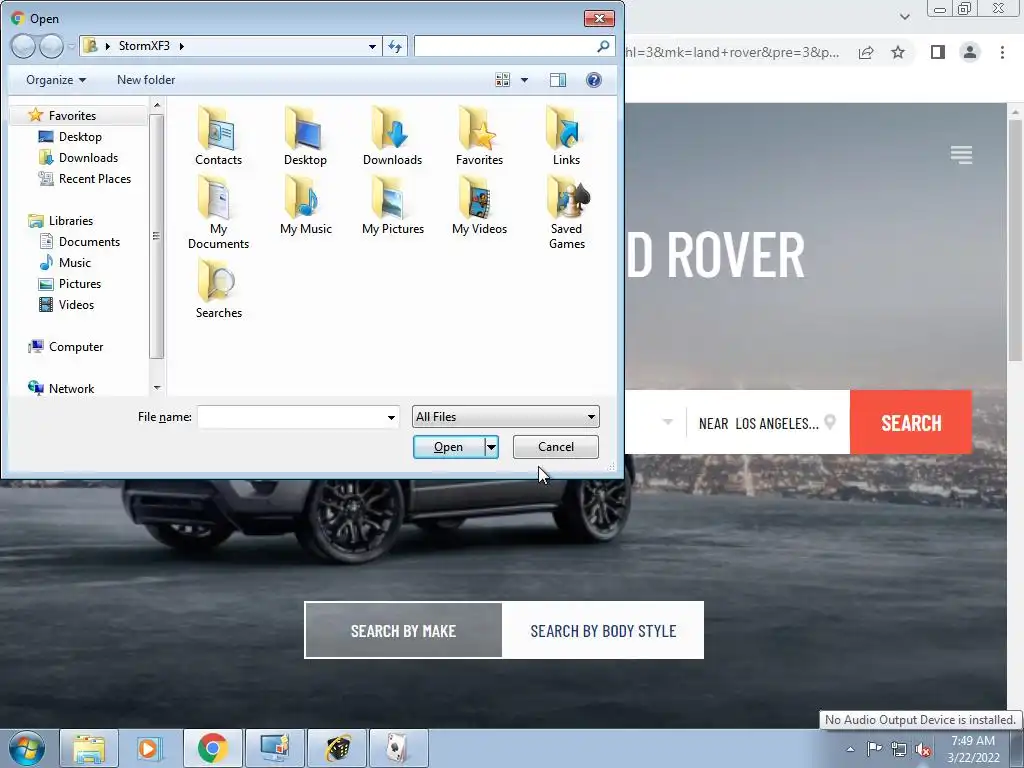Screen dimensions: 1024x768
Task: Open Chrome side panel icon
Action: 938,52
